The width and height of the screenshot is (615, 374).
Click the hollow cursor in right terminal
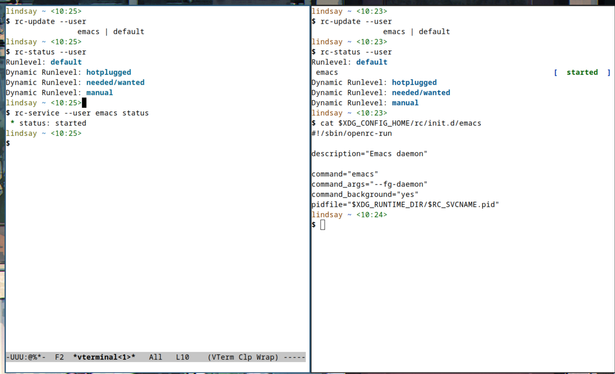[x=322, y=225]
